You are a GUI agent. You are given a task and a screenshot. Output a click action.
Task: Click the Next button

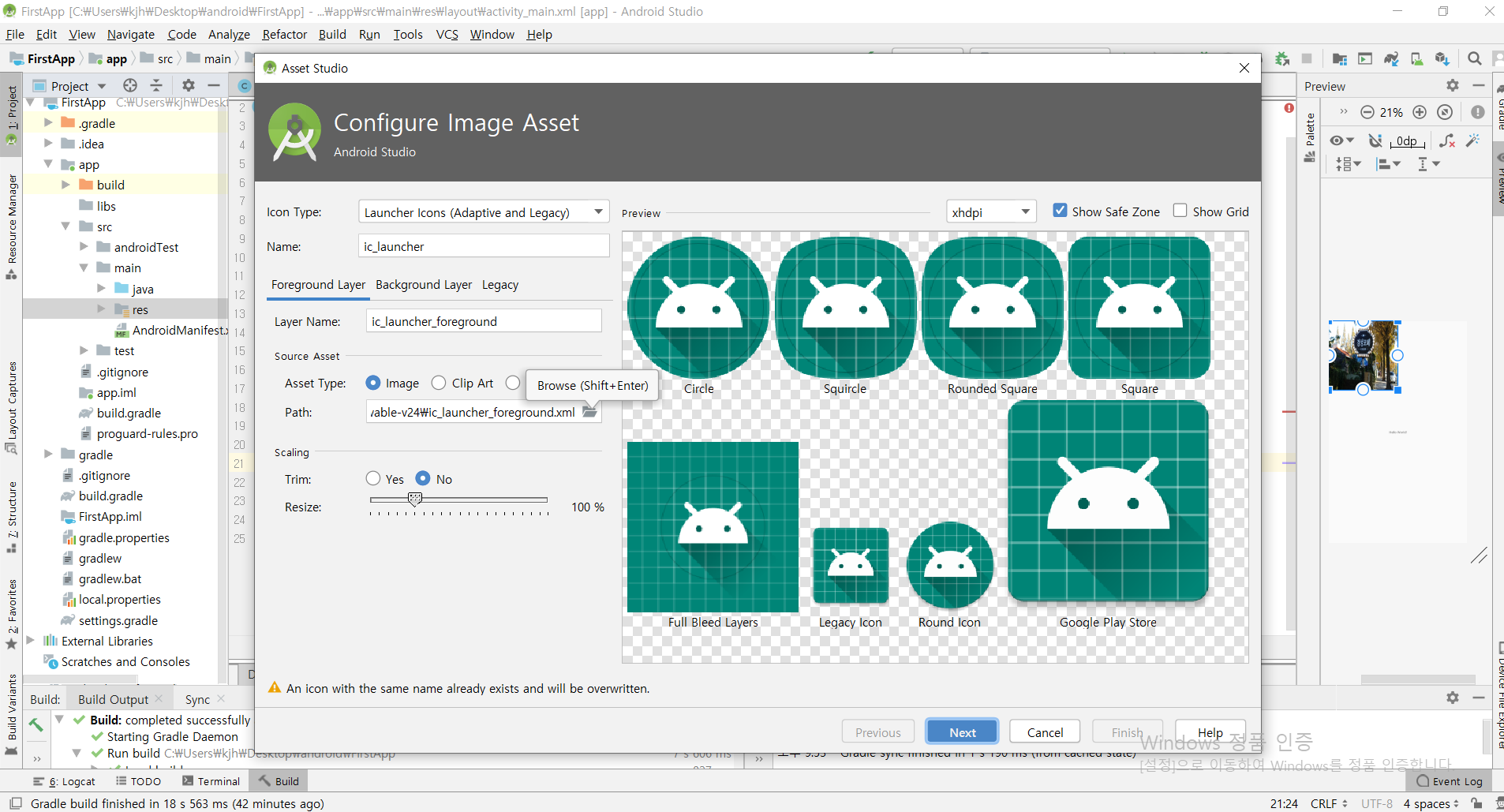pos(962,732)
